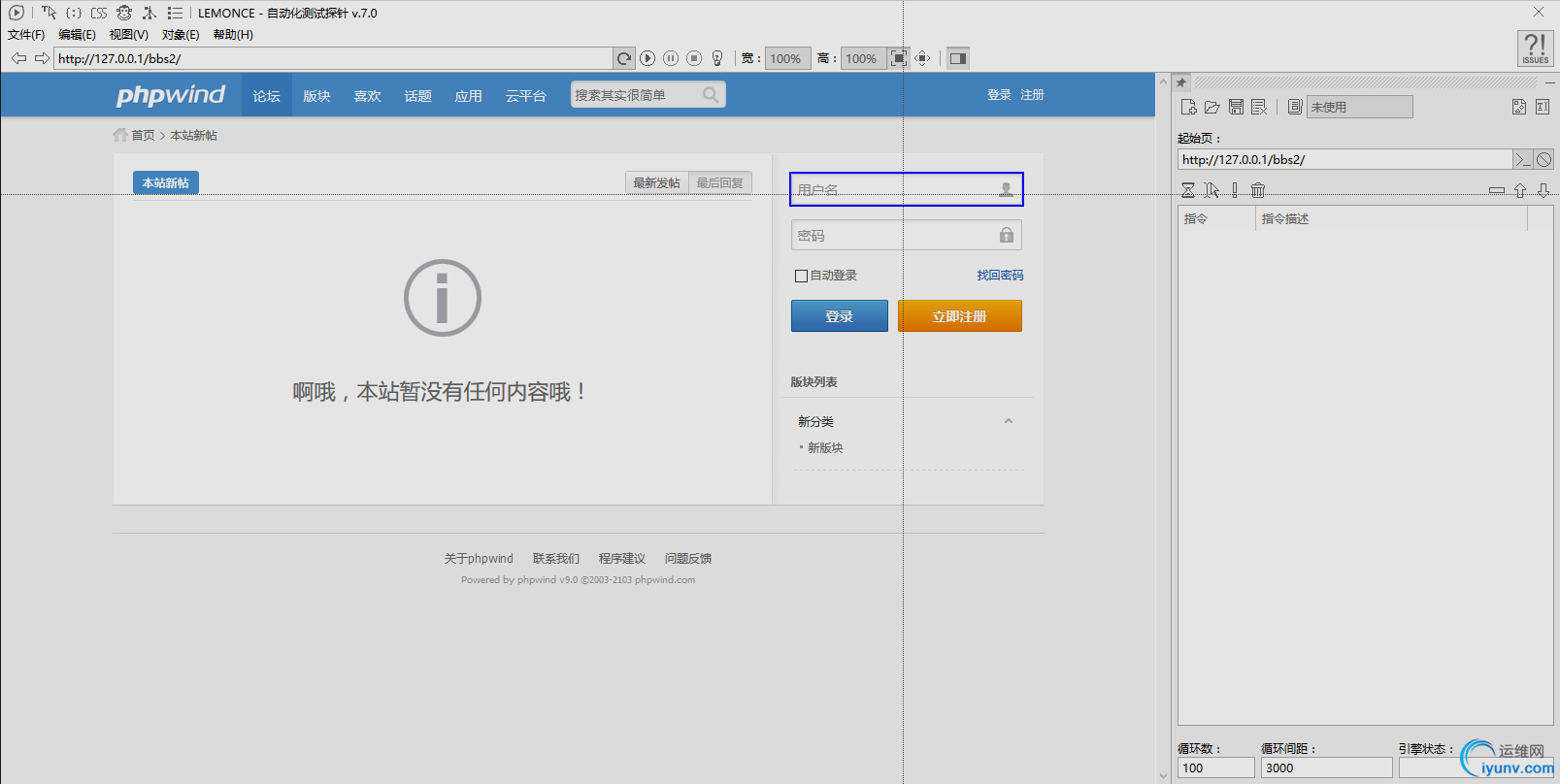This screenshot has height=784, width=1560.
Task: Open the 找回密码 link
Action: pos(1000,276)
